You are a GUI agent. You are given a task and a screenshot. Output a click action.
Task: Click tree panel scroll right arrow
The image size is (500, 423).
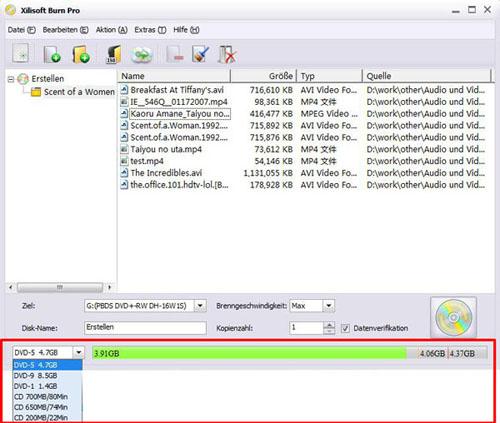109,287
